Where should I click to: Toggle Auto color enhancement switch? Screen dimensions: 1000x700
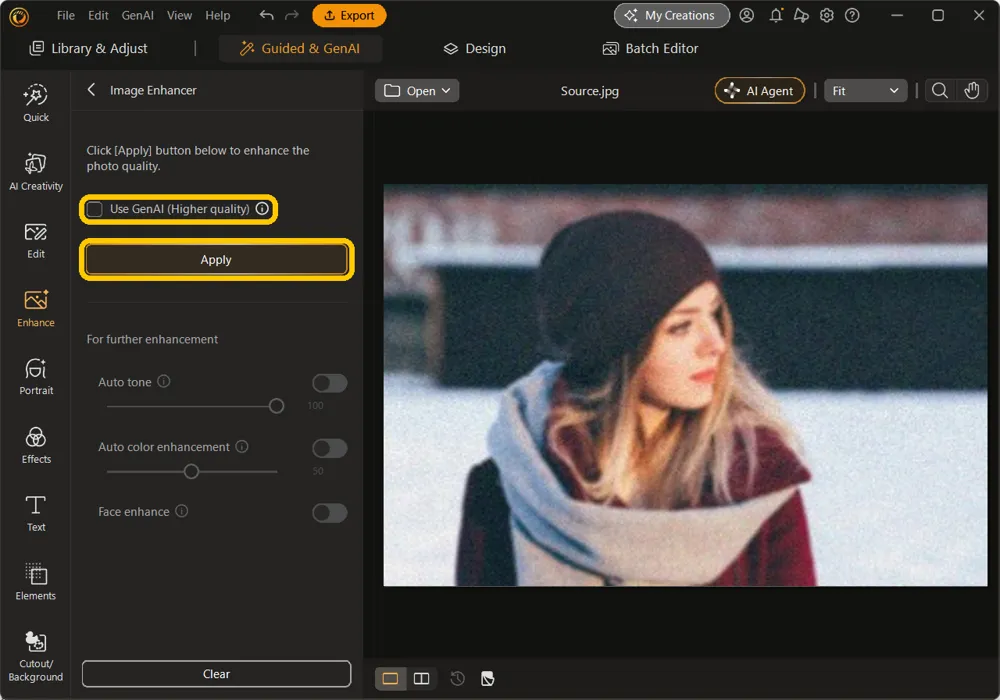pyautogui.click(x=330, y=448)
